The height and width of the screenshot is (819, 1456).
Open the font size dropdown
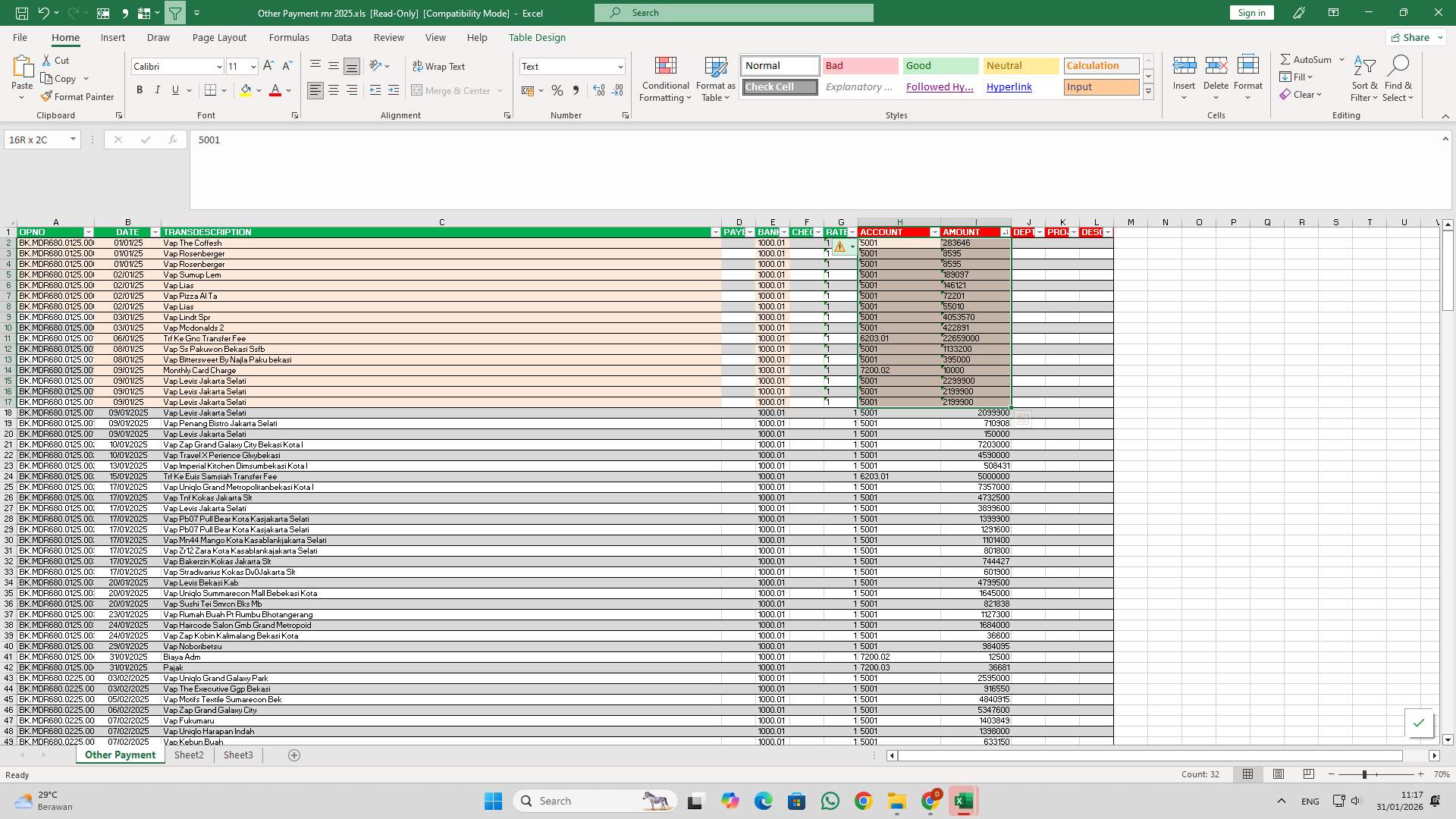[251, 67]
